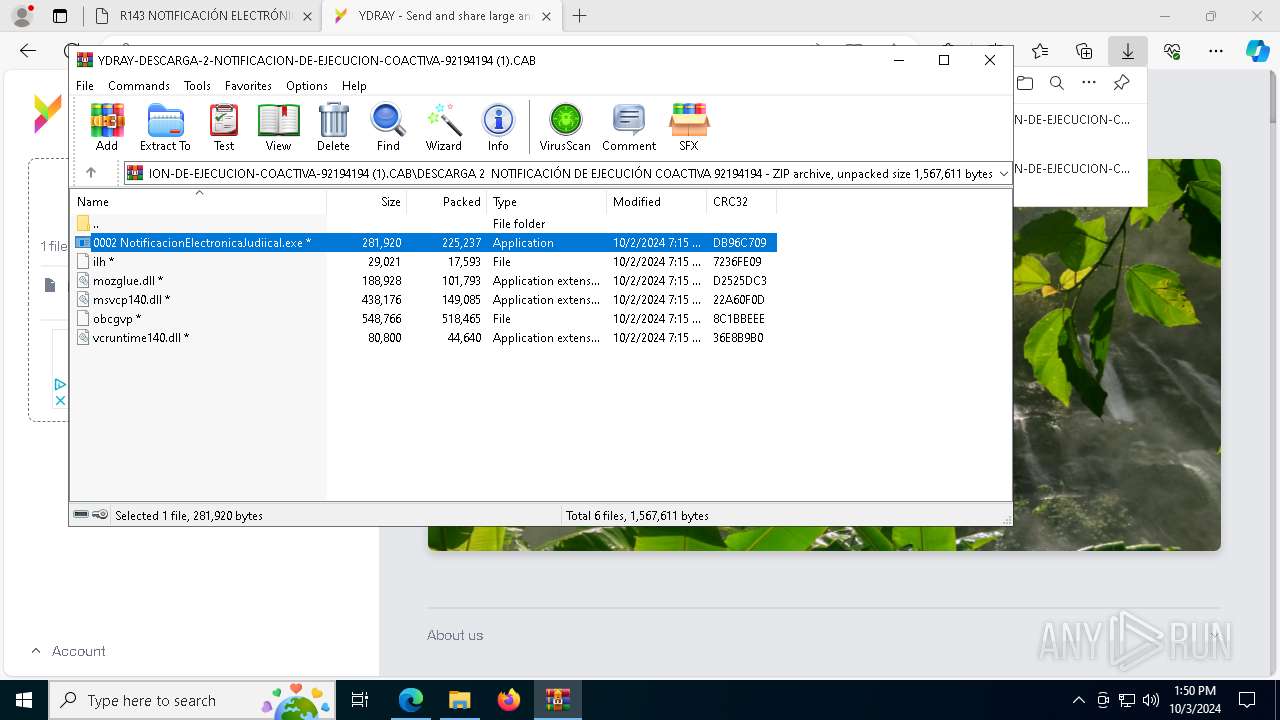This screenshot has height=720, width=1280.
Task: Run VirusScan on the archive
Action: tap(565, 127)
